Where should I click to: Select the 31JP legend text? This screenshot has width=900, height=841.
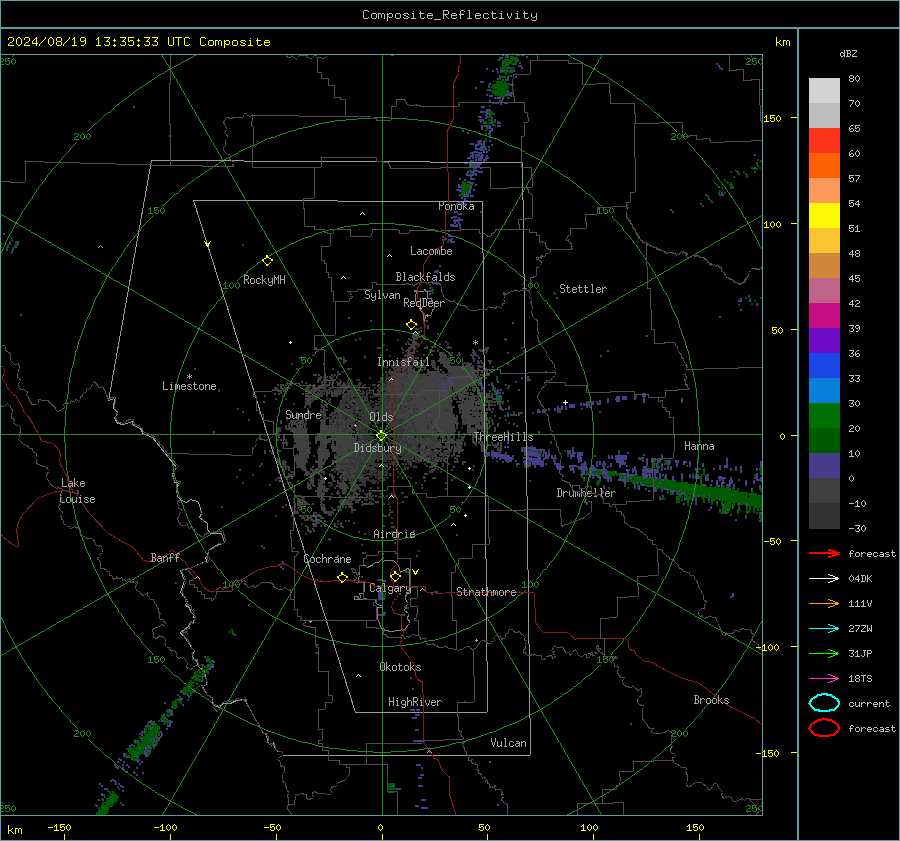(x=860, y=653)
